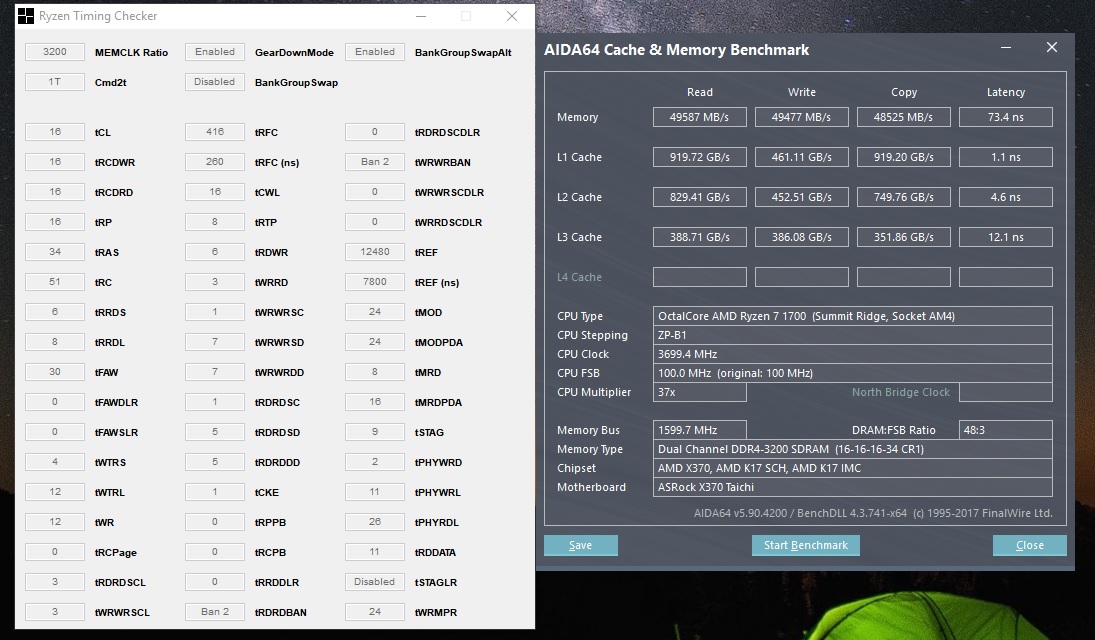Viewport: 1095px width, 640px height.
Task: Click the tRDWR value 6 field
Action: click(x=215, y=252)
